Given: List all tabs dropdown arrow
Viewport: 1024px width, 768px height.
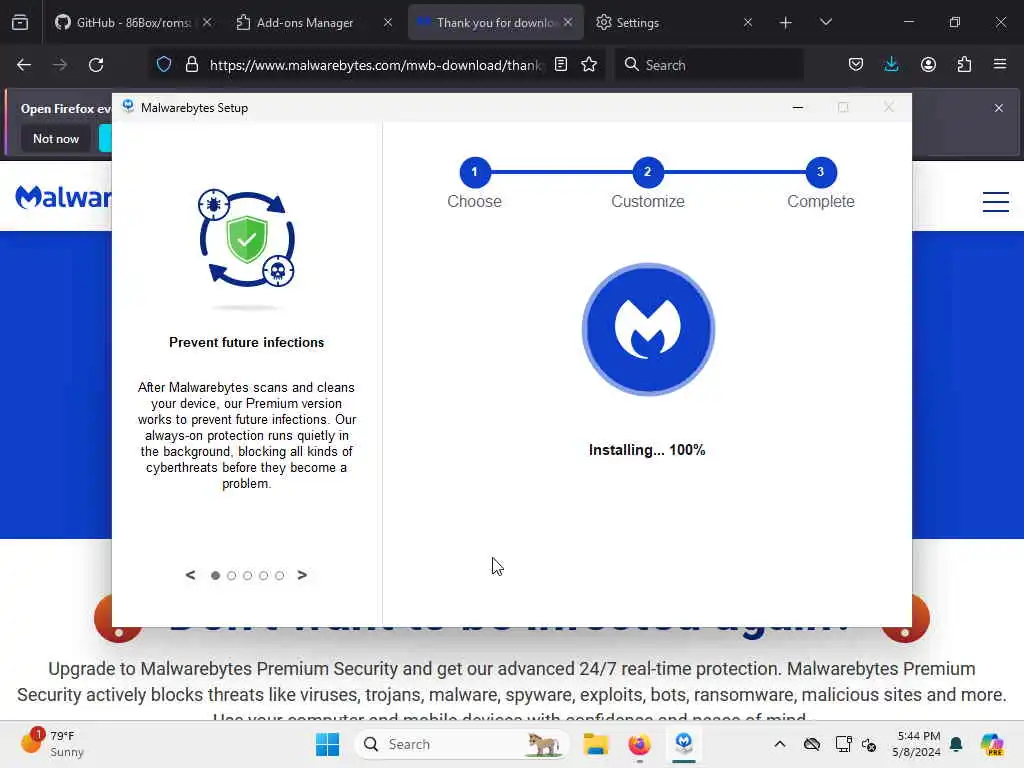Looking at the screenshot, I should coord(825,22).
